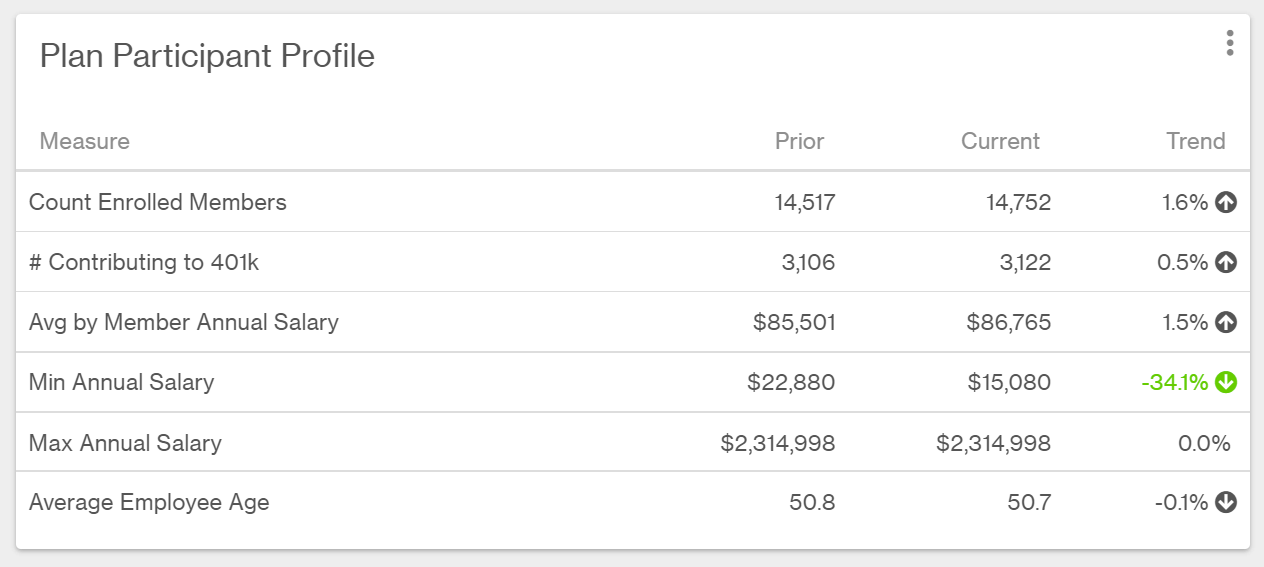
Task: Click Avg by Member Annual Salary label
Action: (184, 322)
